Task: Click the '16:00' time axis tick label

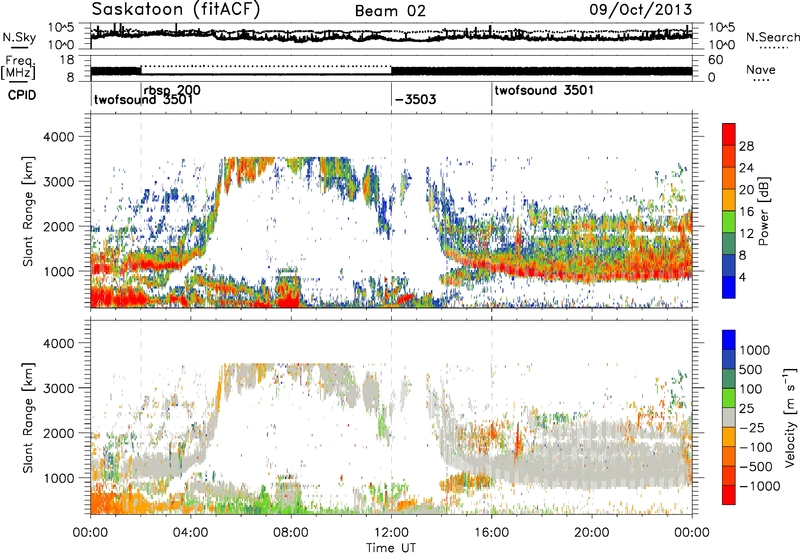Action: click(x=492, y=533)
